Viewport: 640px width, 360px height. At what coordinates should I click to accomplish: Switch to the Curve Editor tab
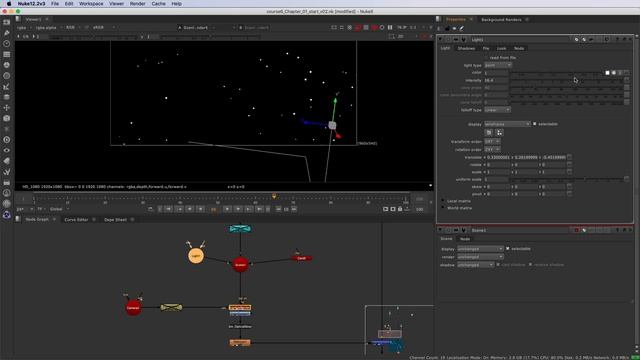coord(76,220)
